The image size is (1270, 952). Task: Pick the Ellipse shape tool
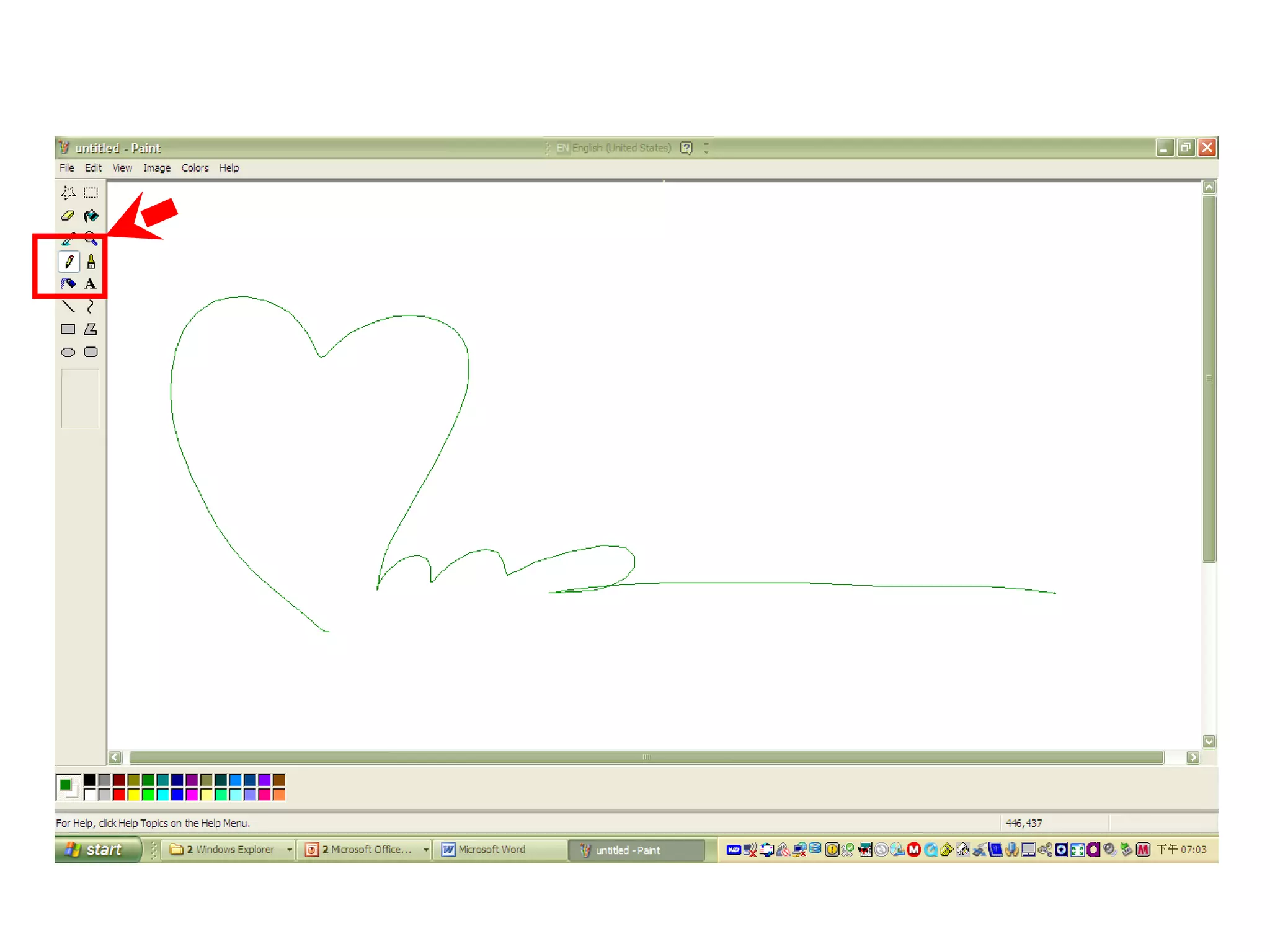click(68, 352)
